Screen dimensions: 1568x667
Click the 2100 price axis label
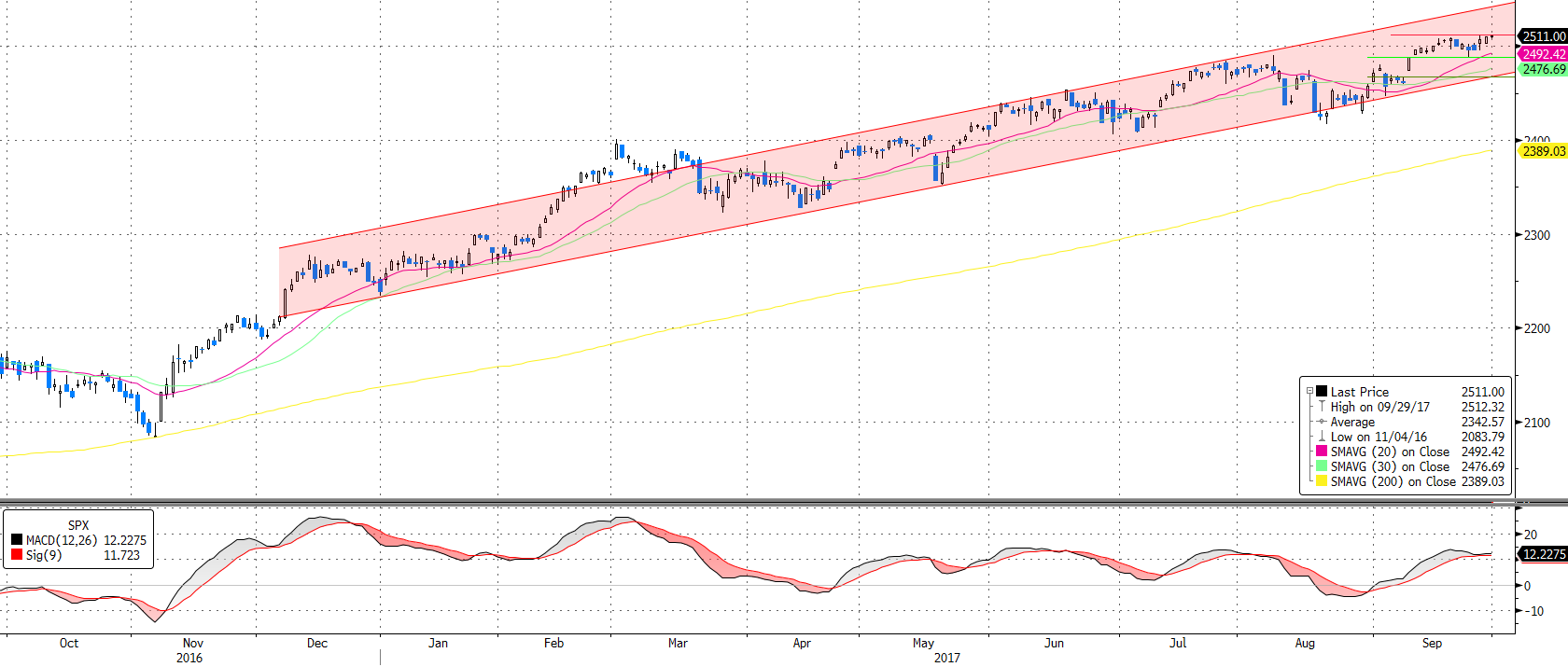[1537, 423]
